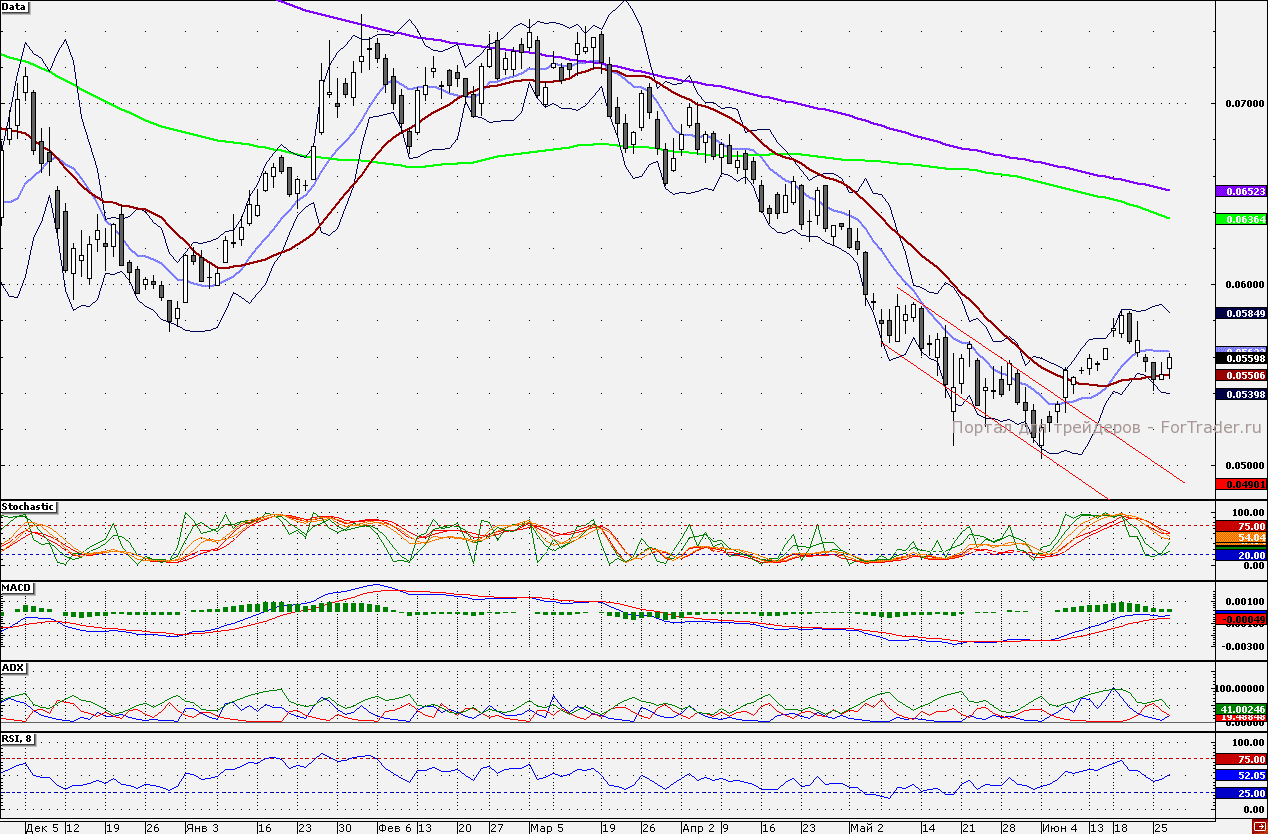1268x834 pixels.
Task: Click the Июн 4 date on time axis
Action: click(1058, 827)
